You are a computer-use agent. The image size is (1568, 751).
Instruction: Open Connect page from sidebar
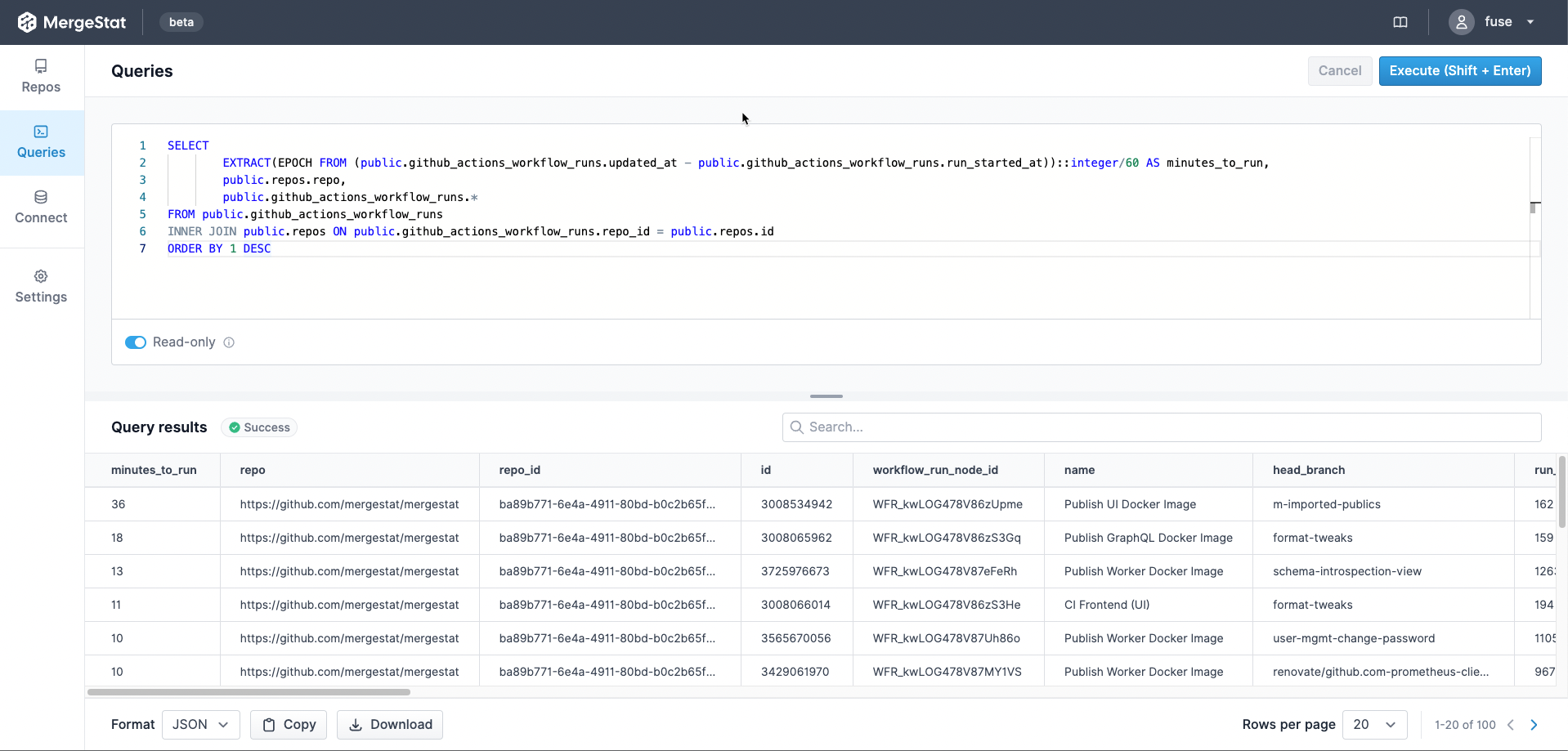(41, 208)
